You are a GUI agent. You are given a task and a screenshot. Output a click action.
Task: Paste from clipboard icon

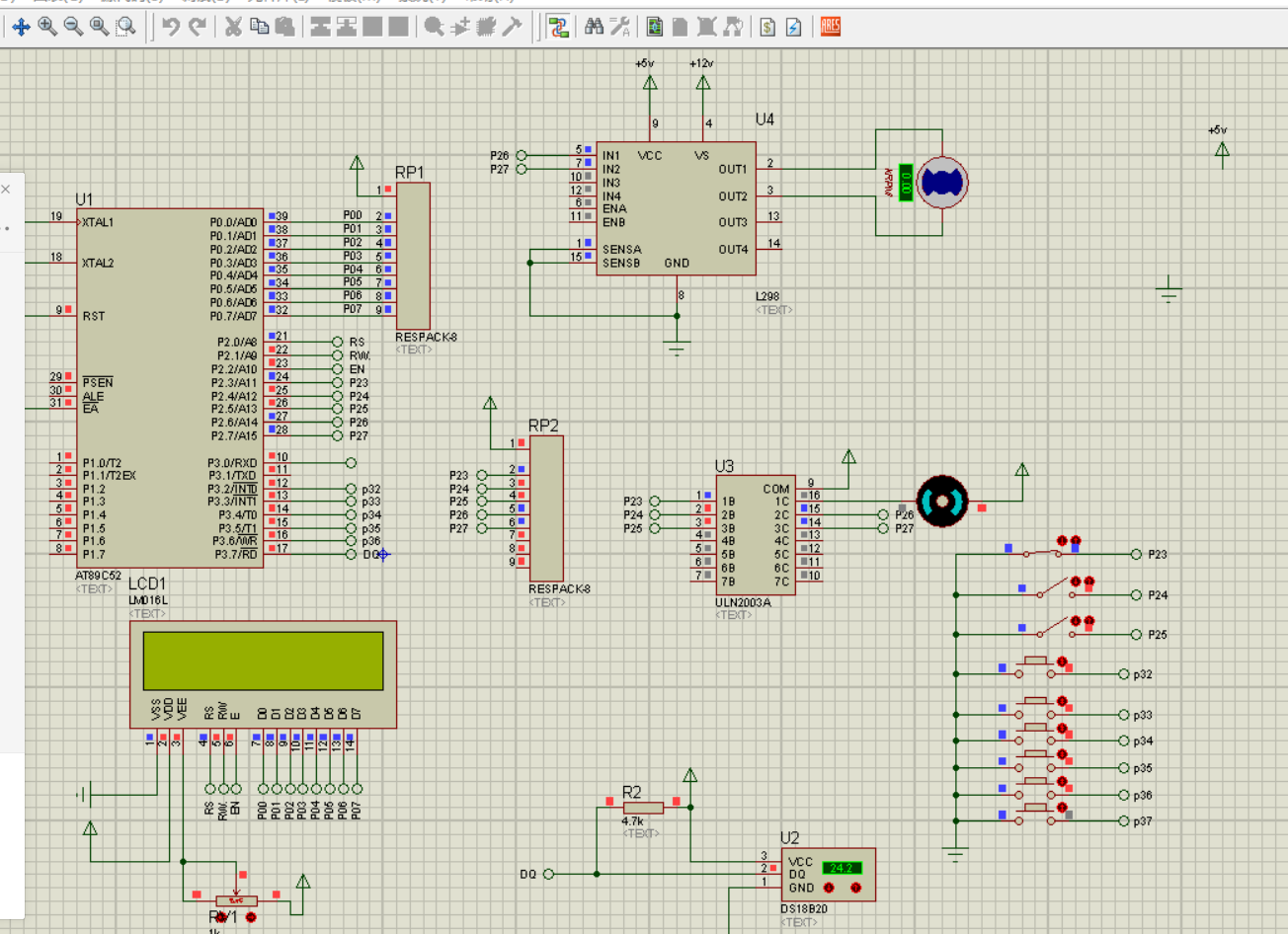[x=284, y=27]
